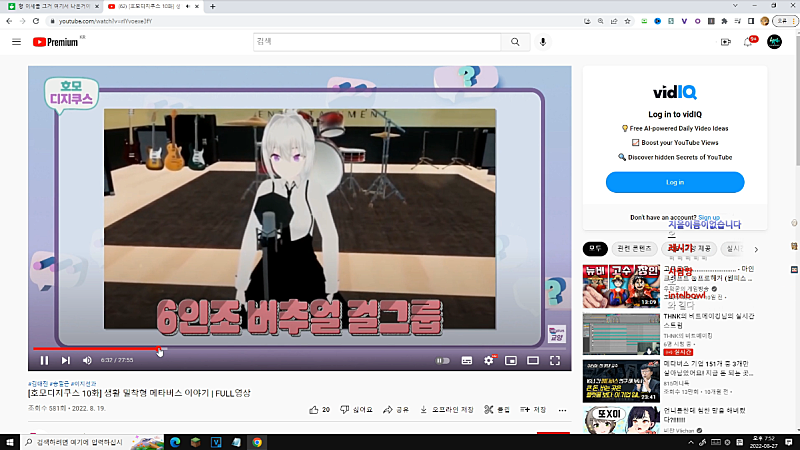Save video to playlist
Viewport: 800px width, 450px height.
[x=533, y=410]
